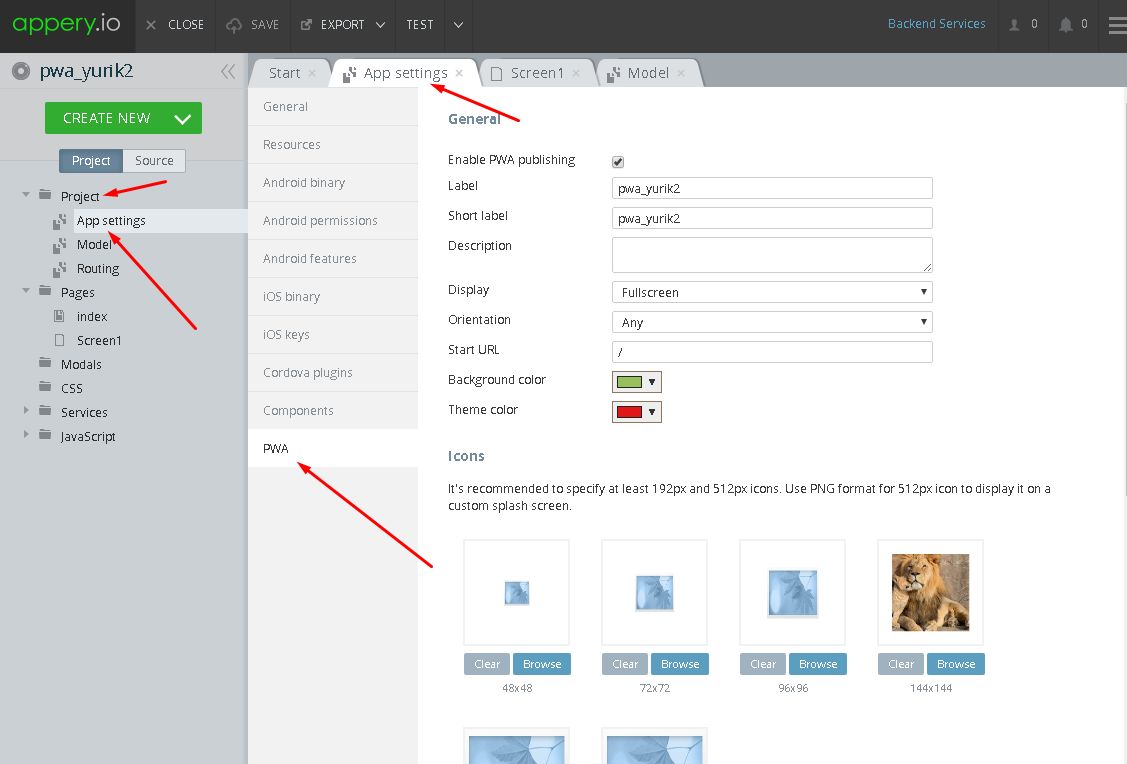This screenshot has height=764, width=1127.
Task: Click the index page icon
Action: pyautogui.click(x=60, y=316)
